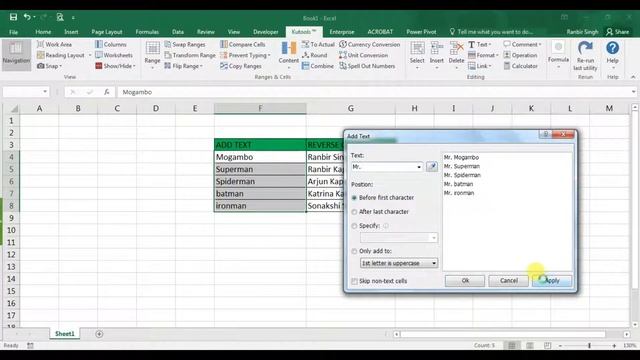The height and width of the screenshot is (360, 640).
Task: Open the Operation tool
Action: [520, 55]
